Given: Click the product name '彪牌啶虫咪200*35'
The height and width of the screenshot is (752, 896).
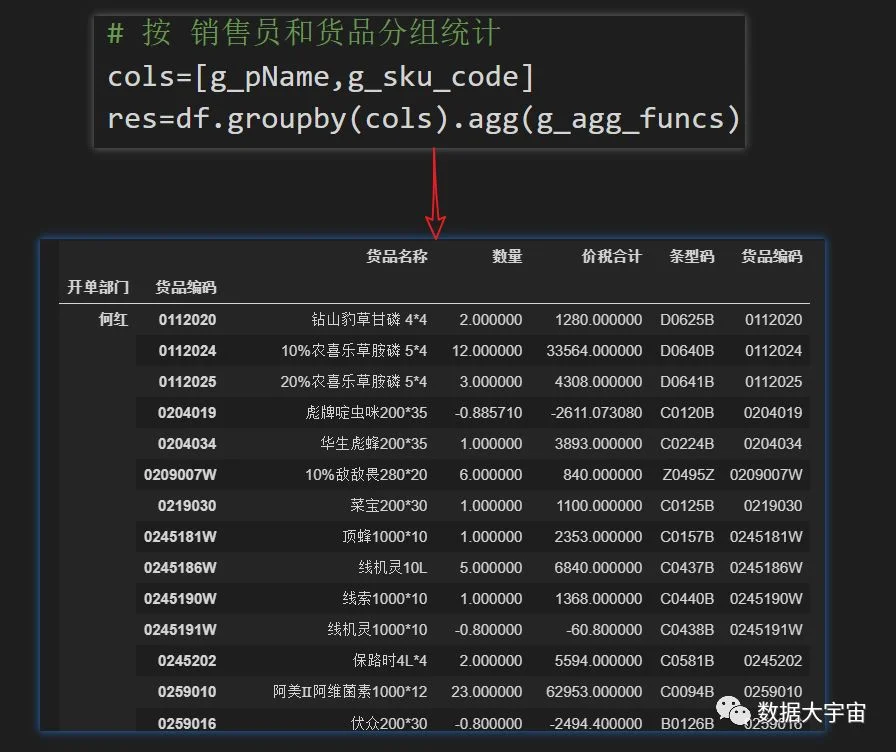Looking at the screenshot, I should [x=366, y=412].
